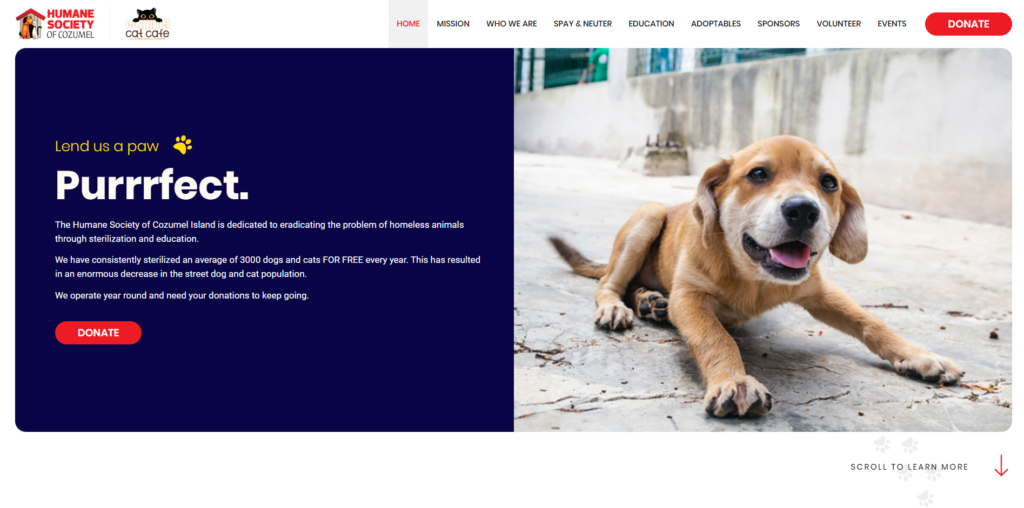Open the Mission page from navigation
Viewport: 1024px width, 508px height.
click(x=453, y=24)
